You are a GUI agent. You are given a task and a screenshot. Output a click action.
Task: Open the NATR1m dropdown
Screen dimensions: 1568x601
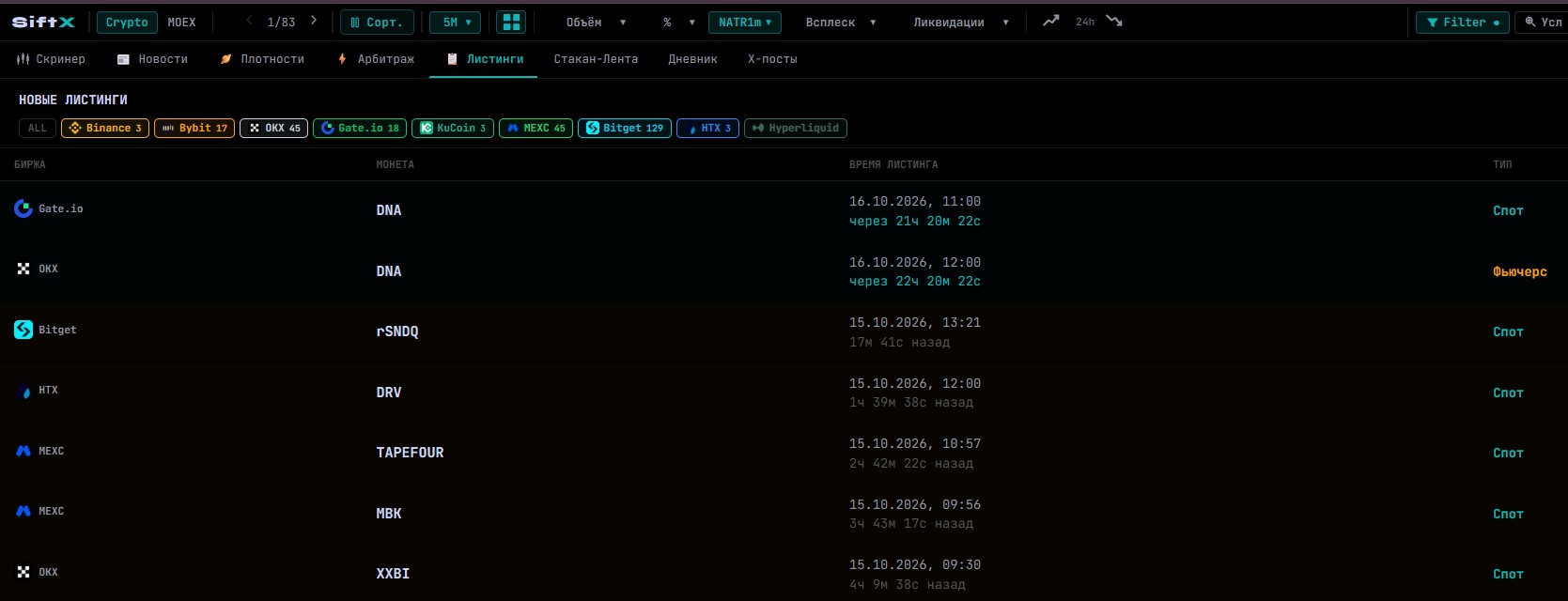pos(745,22)
